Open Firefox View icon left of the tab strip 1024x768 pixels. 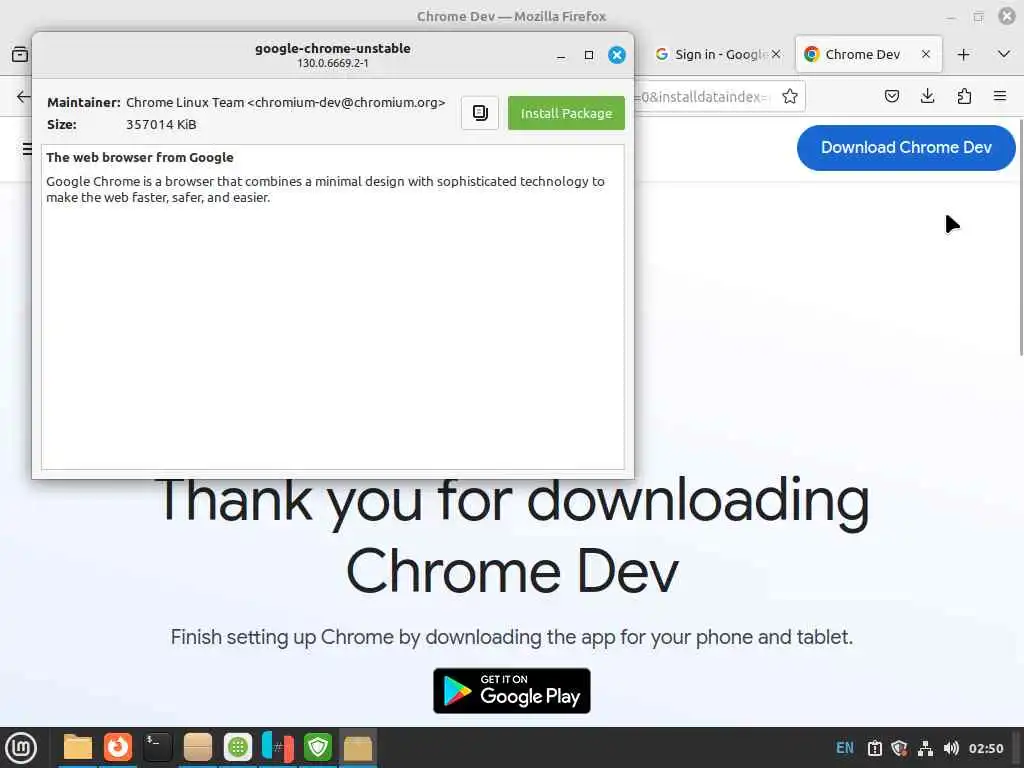coord(20,54)
